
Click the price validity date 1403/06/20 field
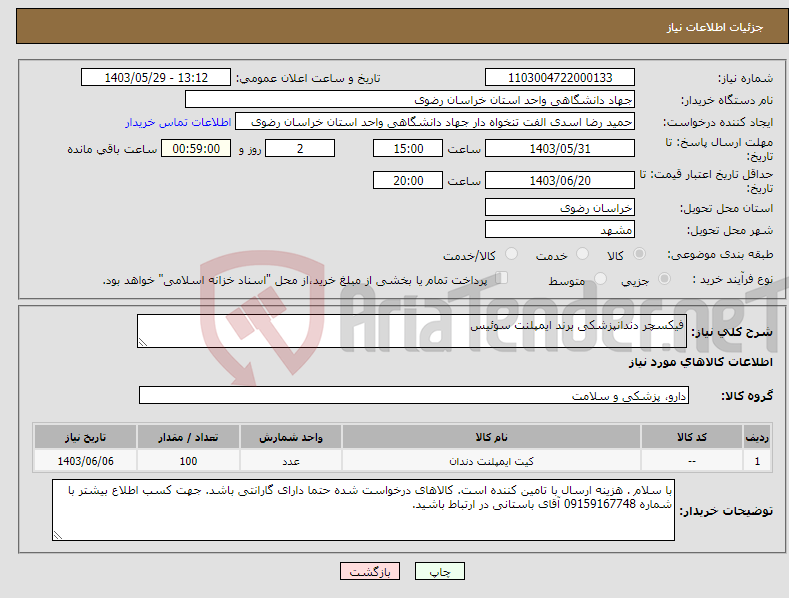560,180
